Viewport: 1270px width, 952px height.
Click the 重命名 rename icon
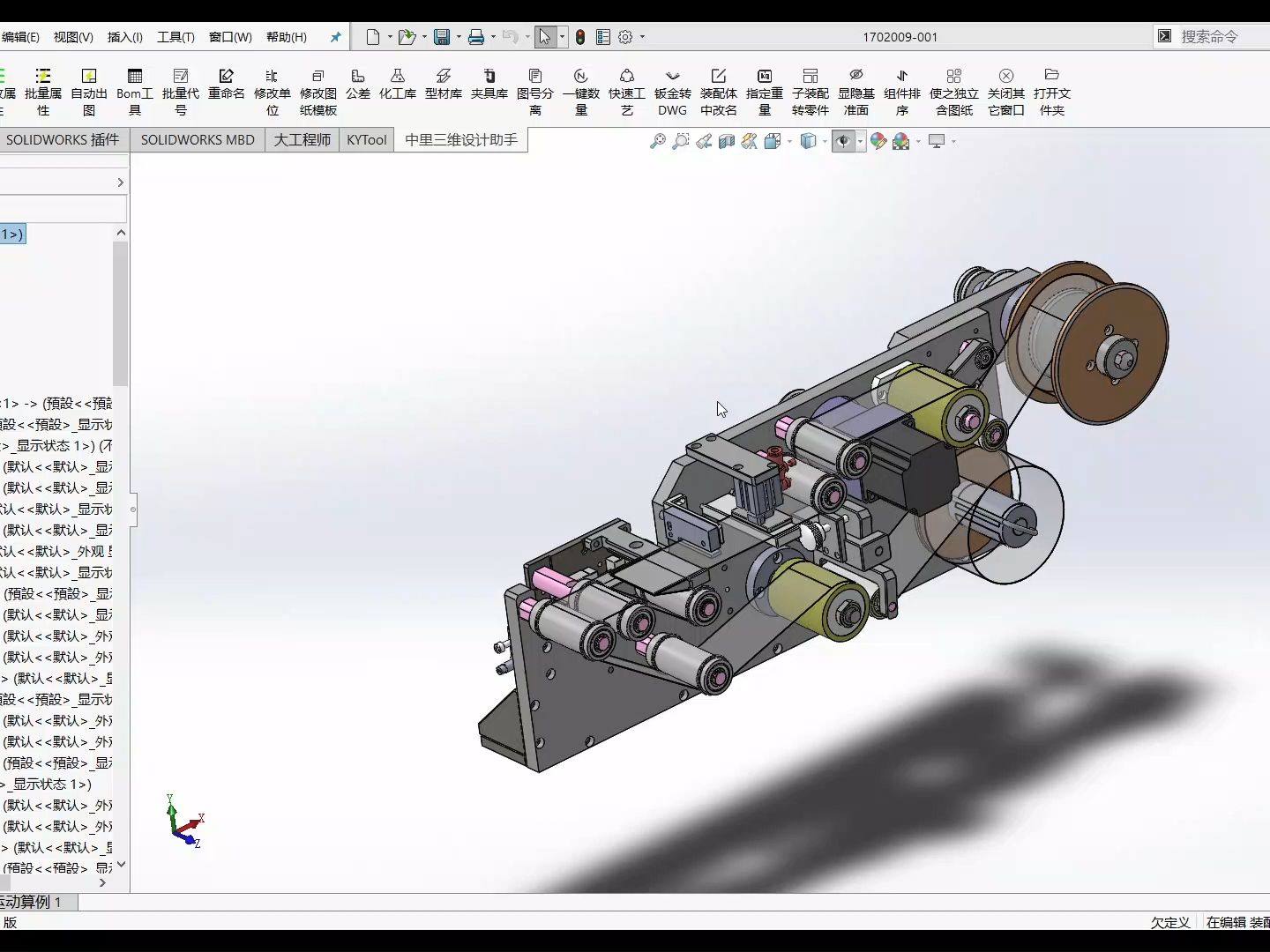click(227, 84)
